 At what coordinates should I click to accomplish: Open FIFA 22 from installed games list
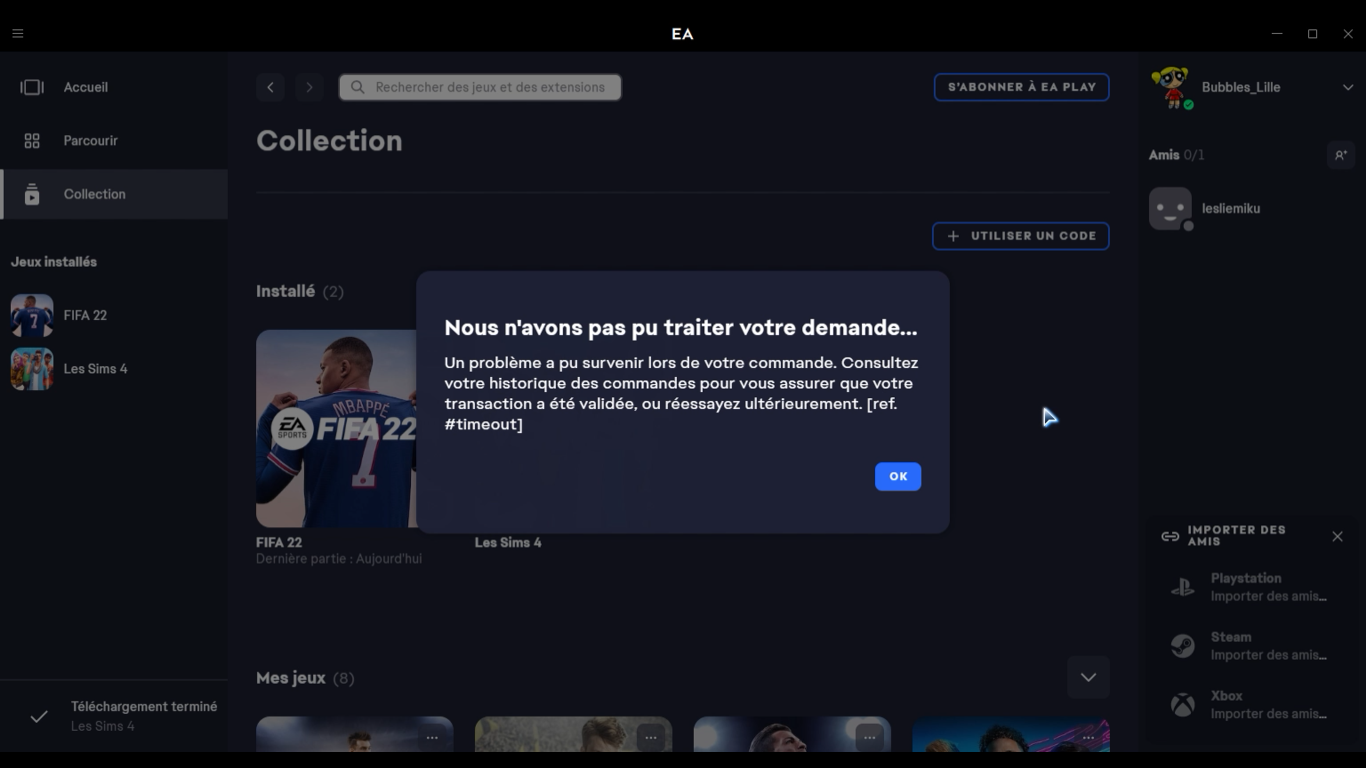point(114,315)
